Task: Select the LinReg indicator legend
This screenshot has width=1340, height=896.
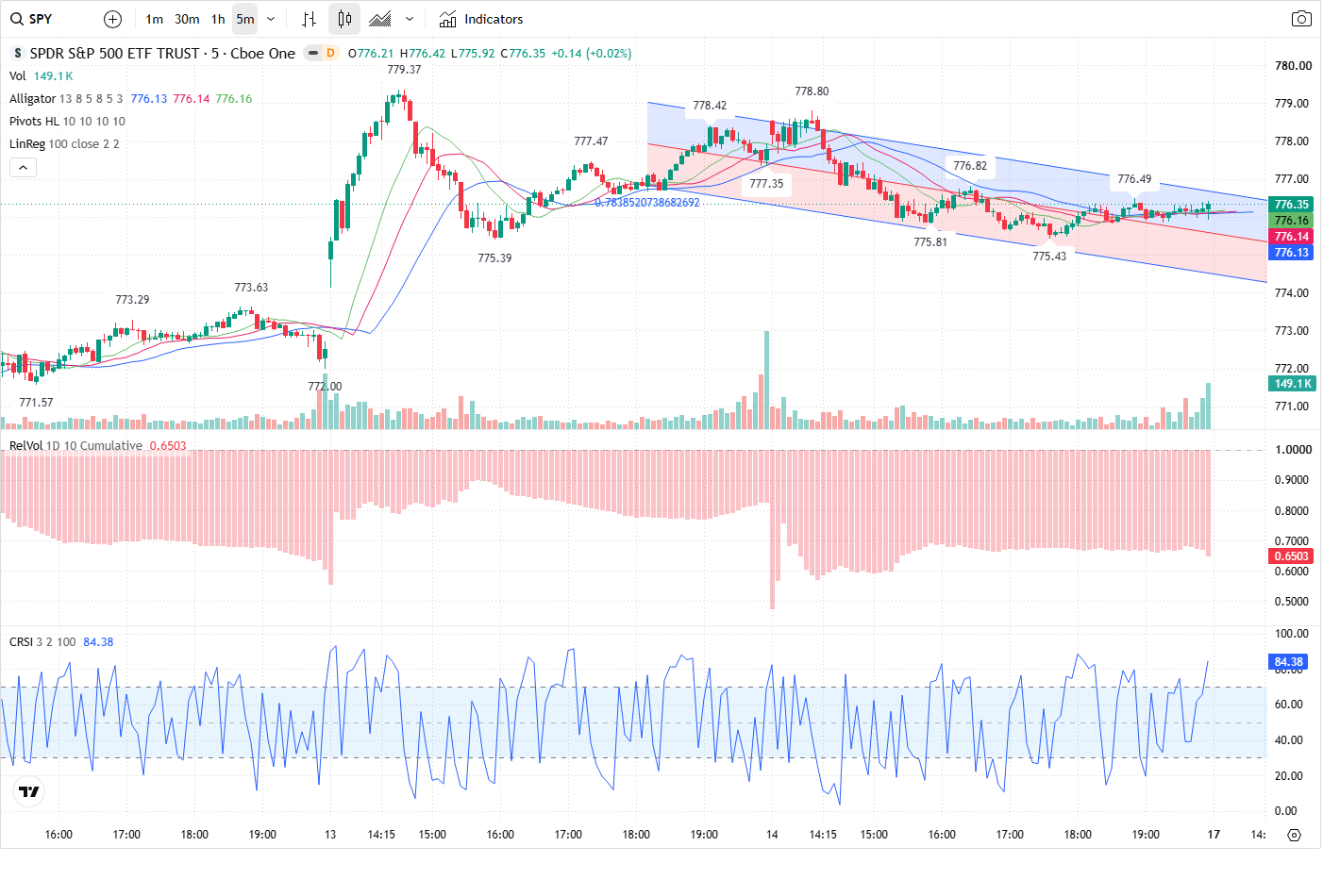Action: point(26,144)
